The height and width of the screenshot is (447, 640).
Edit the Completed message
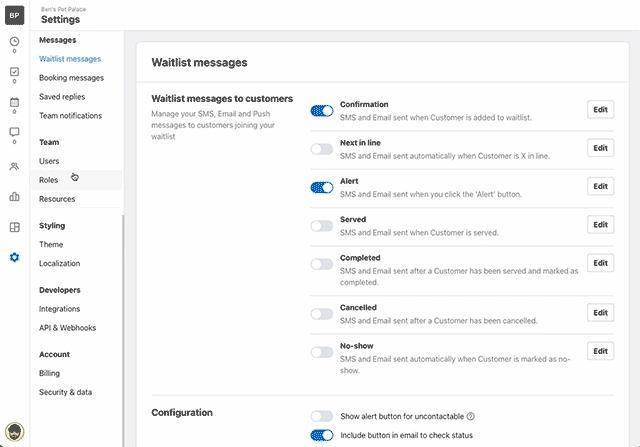click(x=600, y=263)
